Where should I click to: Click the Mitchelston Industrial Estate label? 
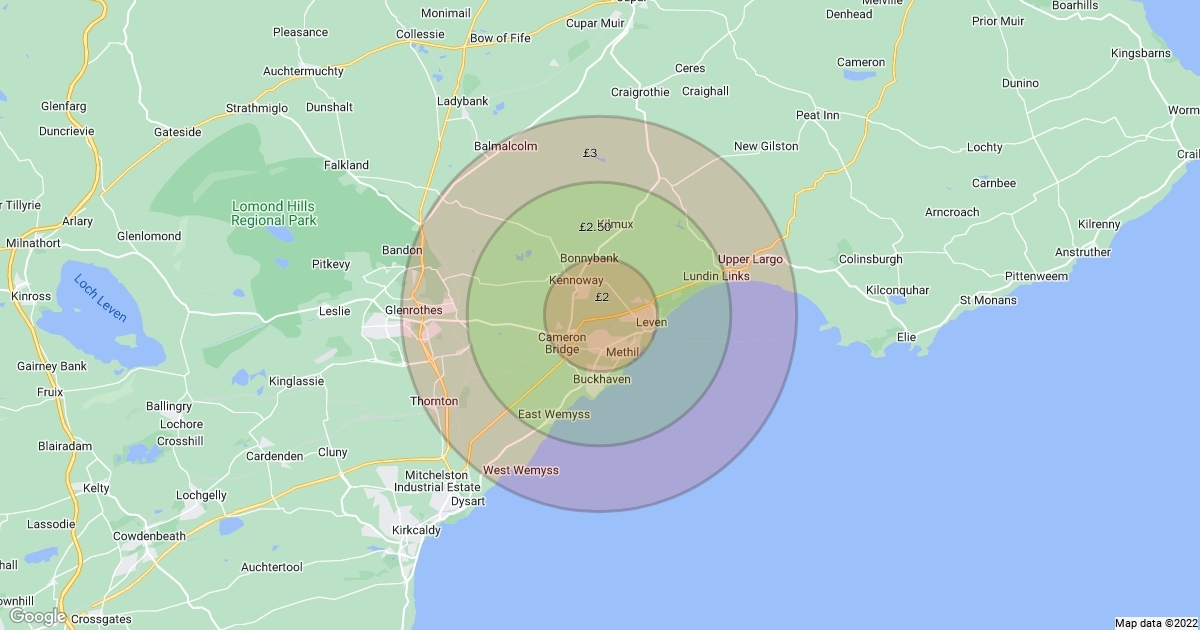(x=438, y=481)
